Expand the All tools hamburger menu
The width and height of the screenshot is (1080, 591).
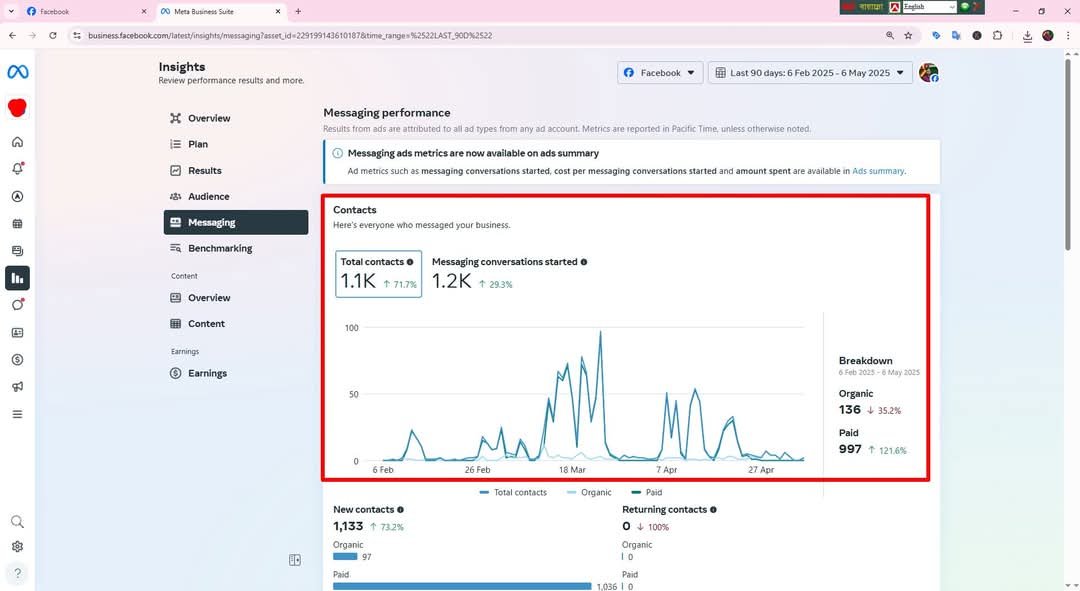17,414
